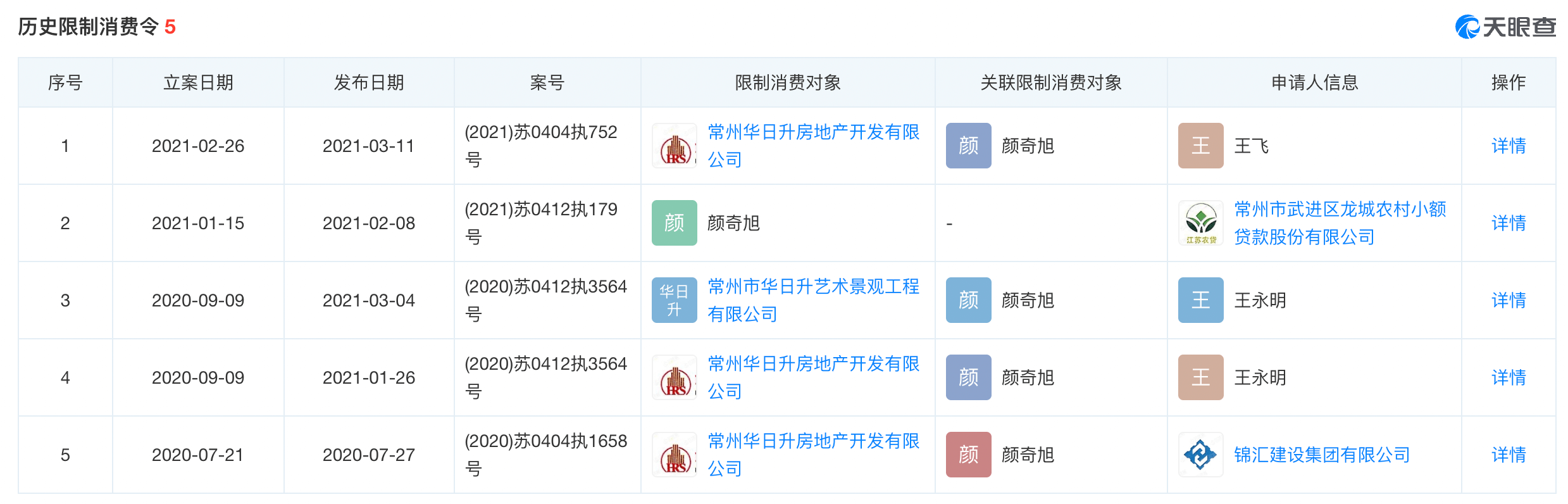The height and width of the screenshot is (504, 1568).
Task: Click the blue 颜 avatar in row 1
Action: (968, 146)
